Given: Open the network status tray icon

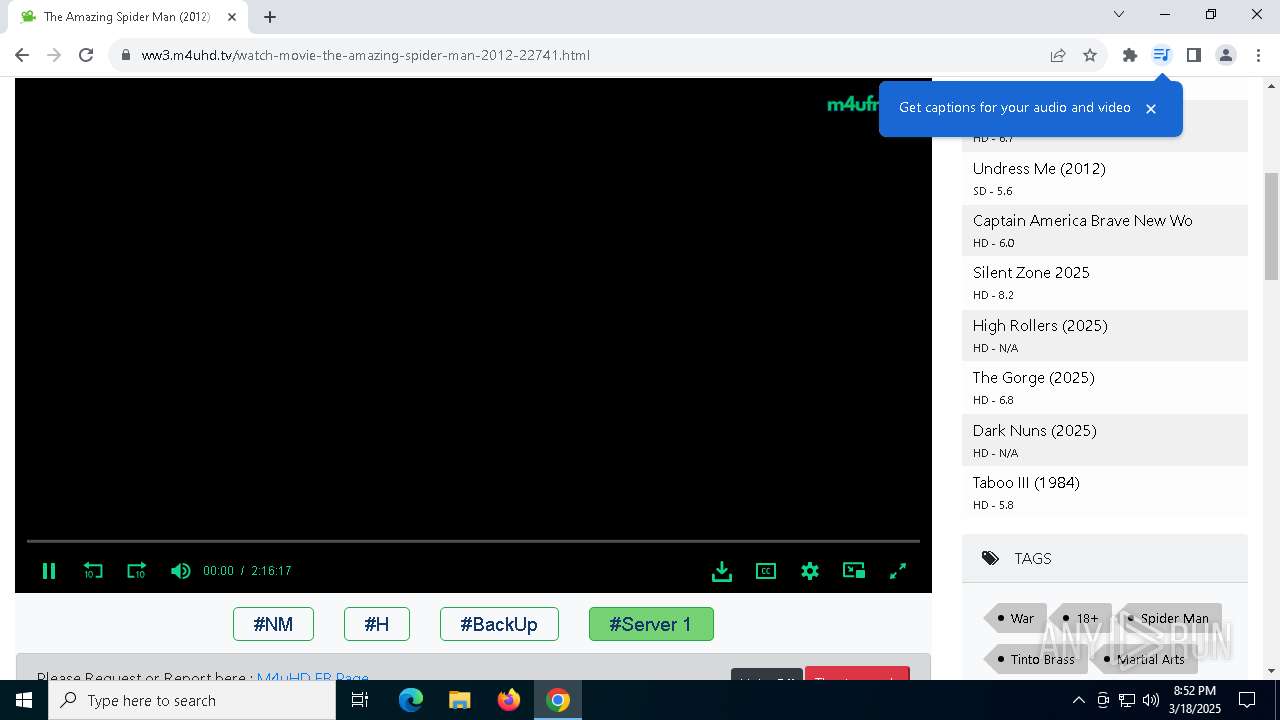Looking at the screenshot, I should tap(1127, 700).
